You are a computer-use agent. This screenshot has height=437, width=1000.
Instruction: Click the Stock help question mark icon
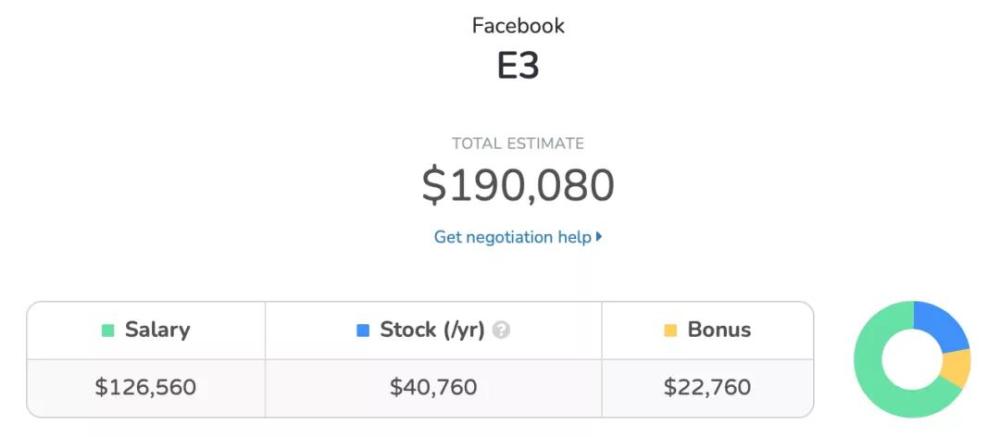point(501,330)
